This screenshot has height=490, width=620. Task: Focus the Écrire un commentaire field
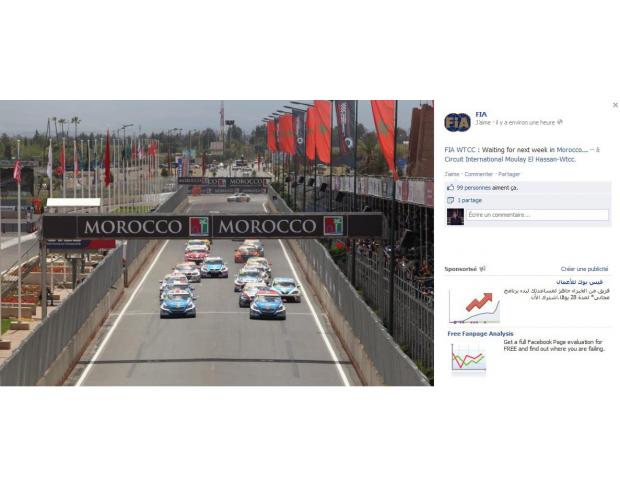tap(537, 215)
